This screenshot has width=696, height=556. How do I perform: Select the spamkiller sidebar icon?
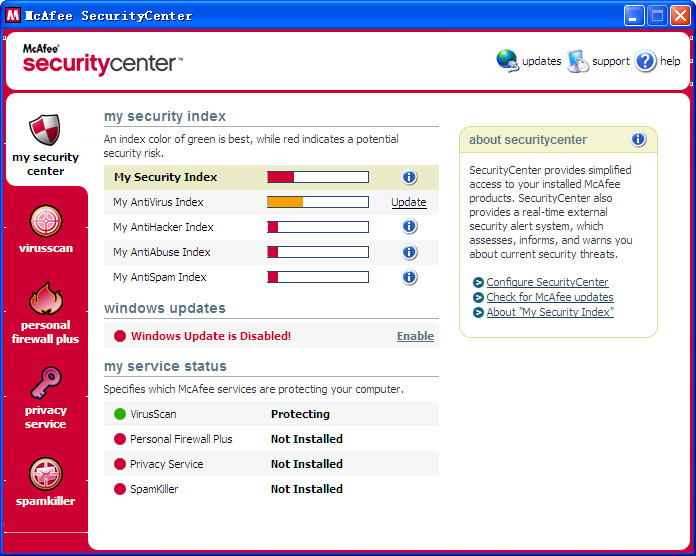tap(46, 474)
